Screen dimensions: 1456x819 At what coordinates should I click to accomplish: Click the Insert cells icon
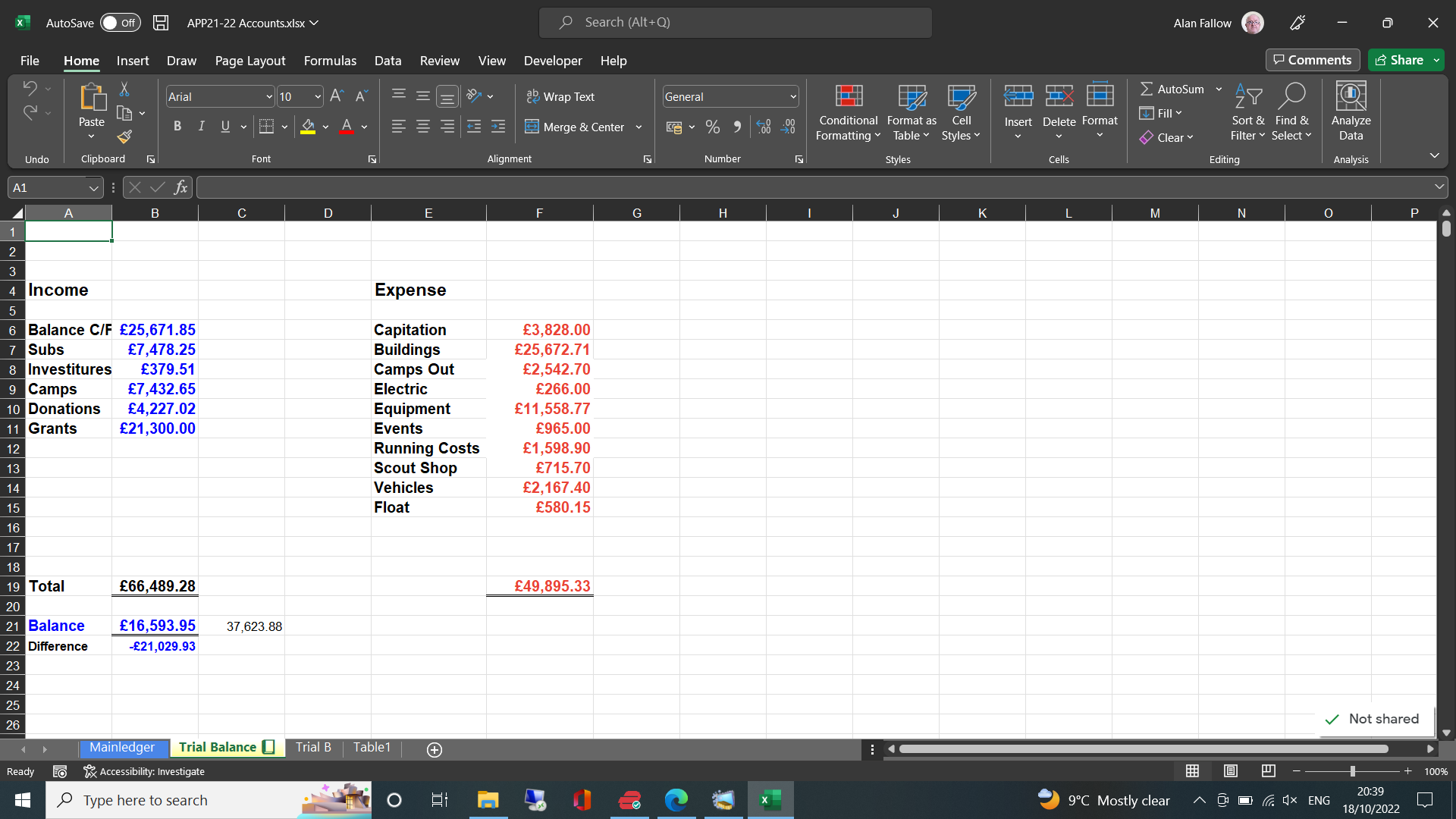click(x=1018, y=96)
